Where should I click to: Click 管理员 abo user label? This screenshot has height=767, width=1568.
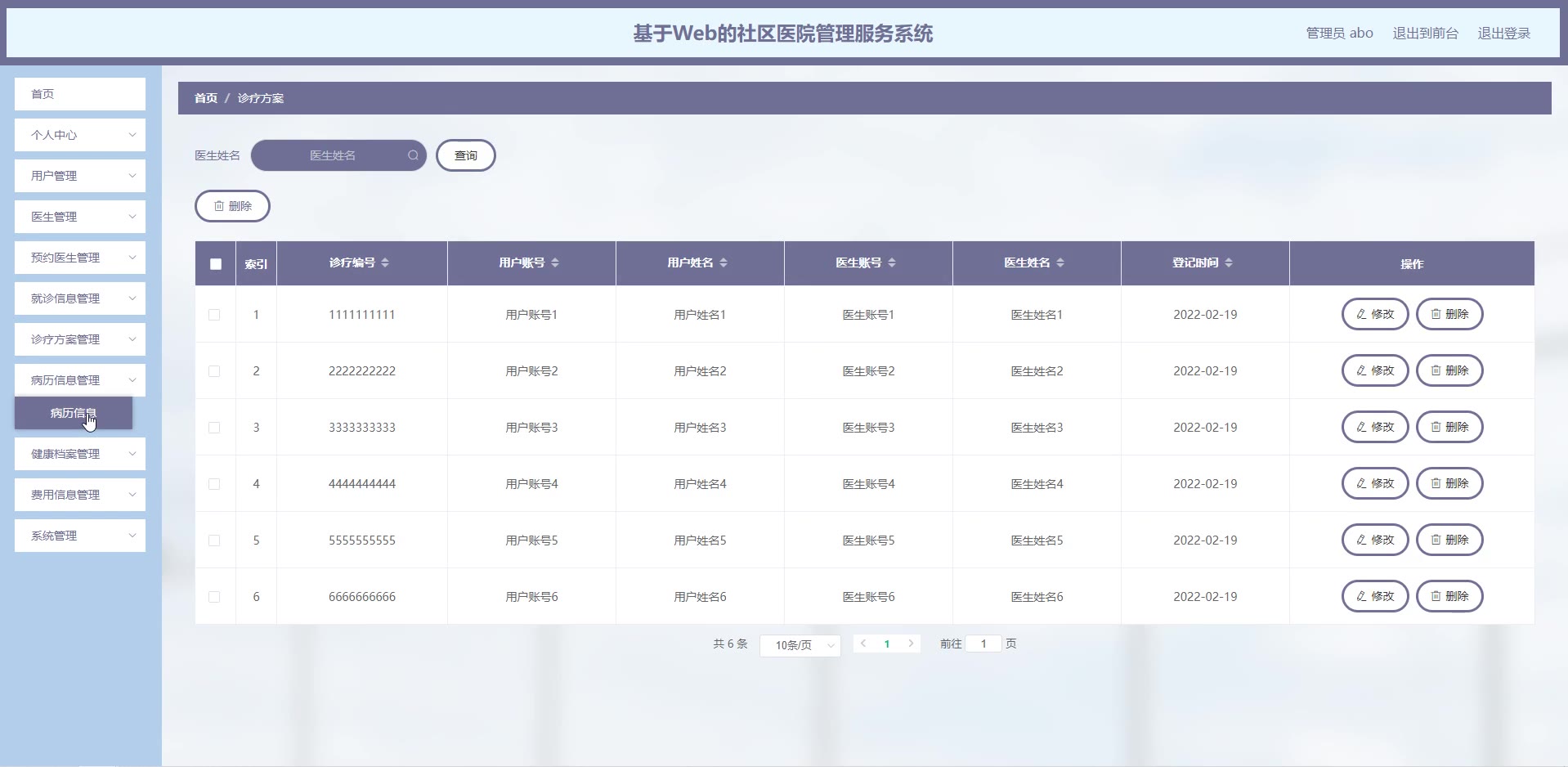tap(1339, 34)
